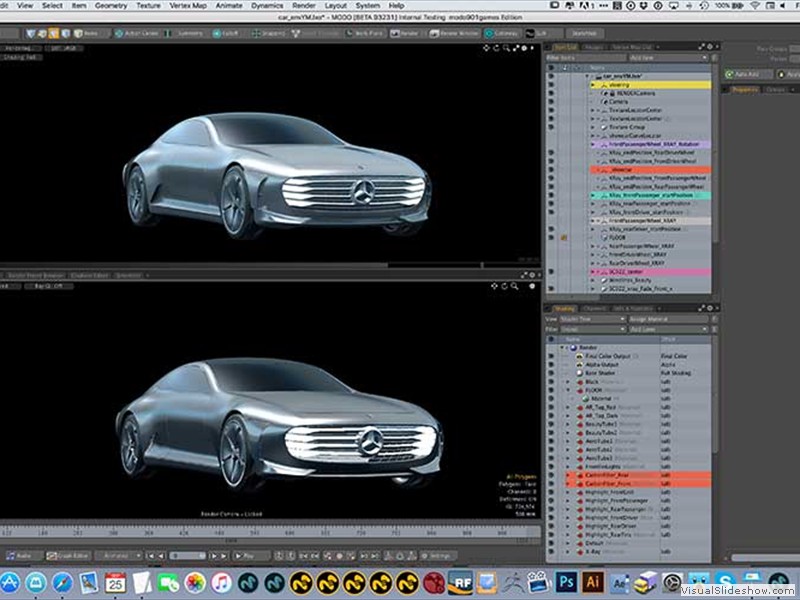Open Illustrator from the Dock
Viewport: 800px width, 600px height.
(x=593, y=582)
